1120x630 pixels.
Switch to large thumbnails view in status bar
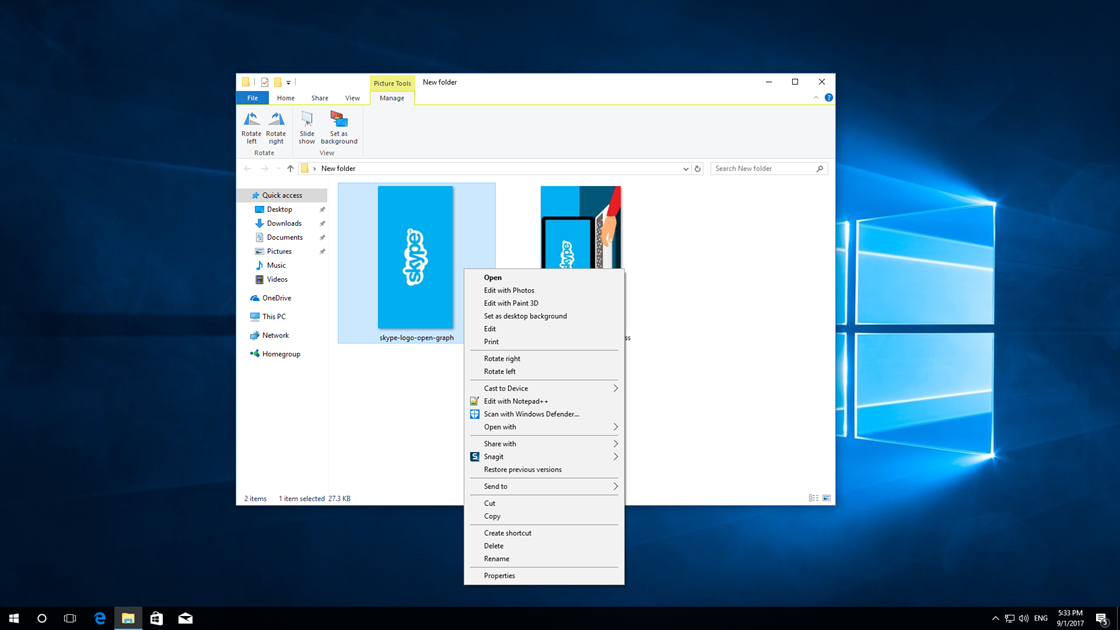click(826, 497)
